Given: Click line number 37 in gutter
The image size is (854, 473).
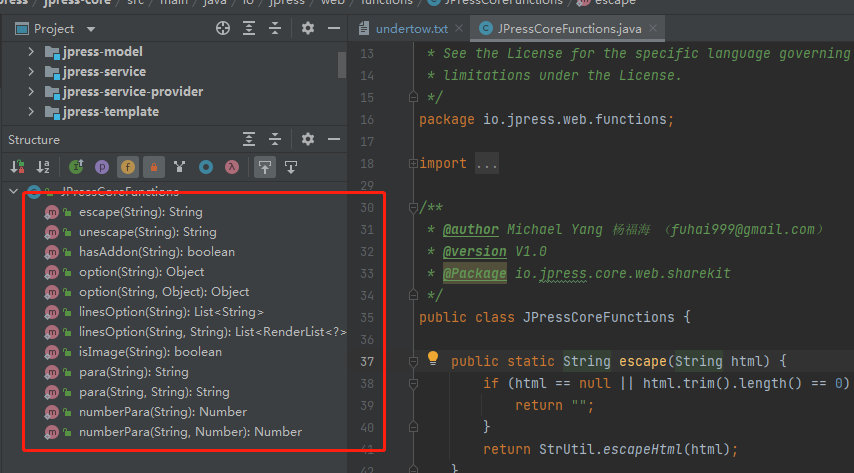Looking at the screenshot, I should click(367, 362).
